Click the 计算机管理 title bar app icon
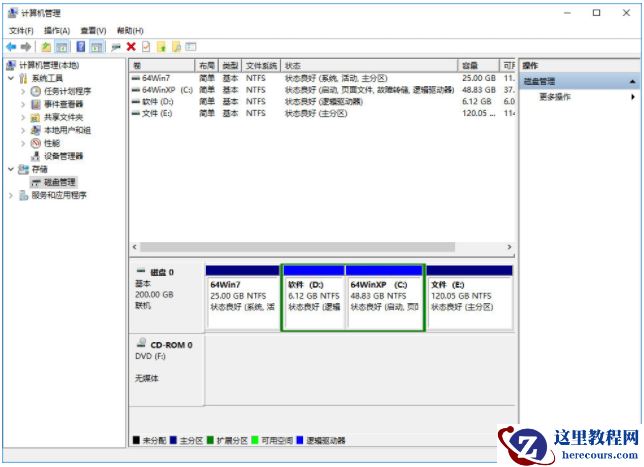This screenshot has width=644, height=467. pyautogui.click(x=13, y=13)
